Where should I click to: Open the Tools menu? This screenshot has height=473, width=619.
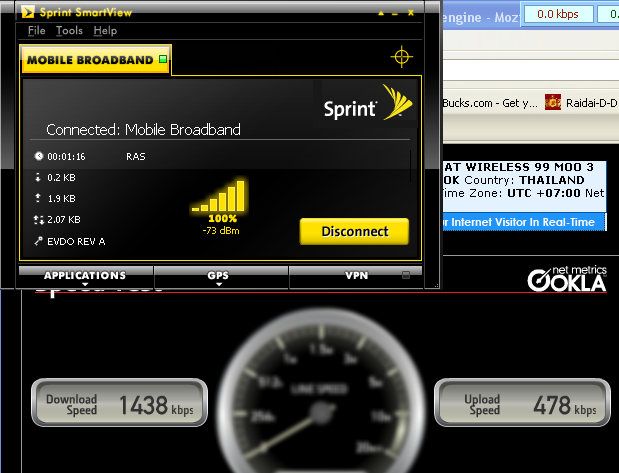(x=69, y=30)
